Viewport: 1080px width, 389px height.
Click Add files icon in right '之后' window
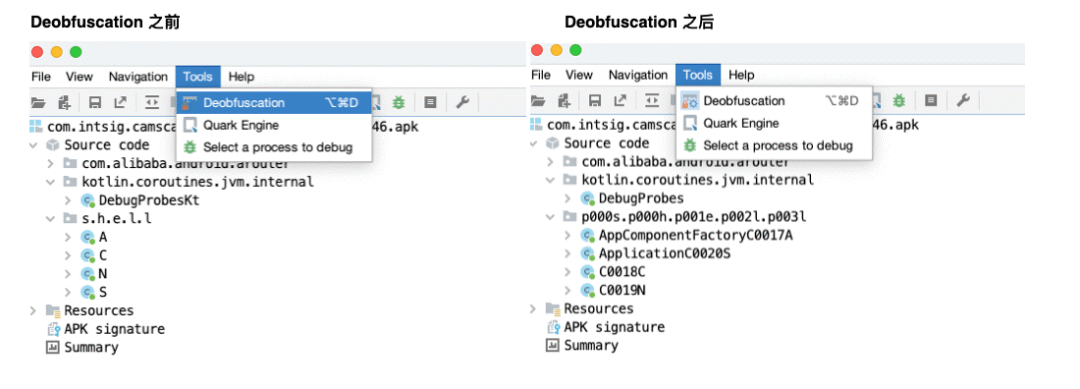[565, 101]
